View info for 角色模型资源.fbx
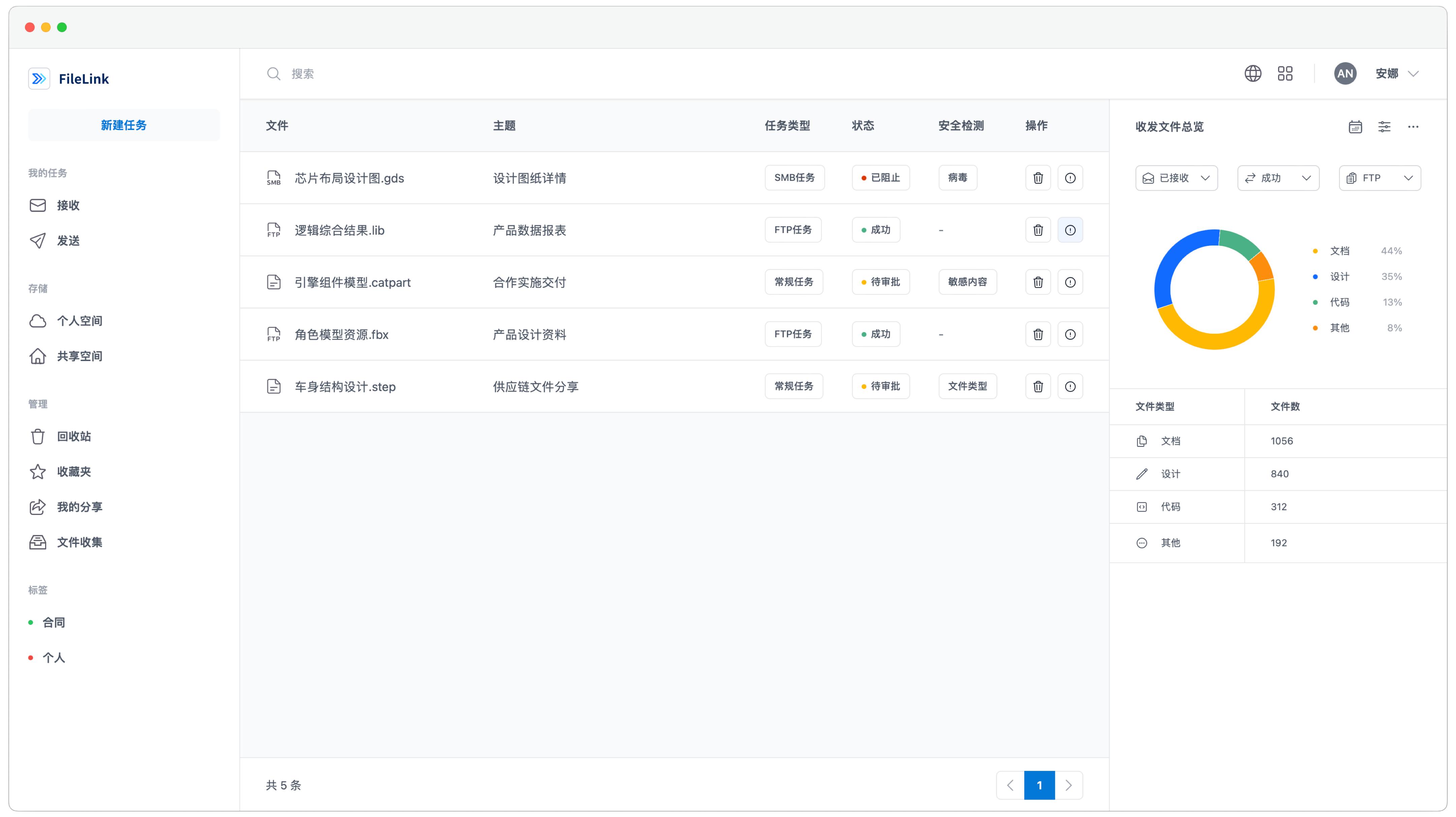The height and width of the screenshot is (817, 1456). [x=1070, y=334]
